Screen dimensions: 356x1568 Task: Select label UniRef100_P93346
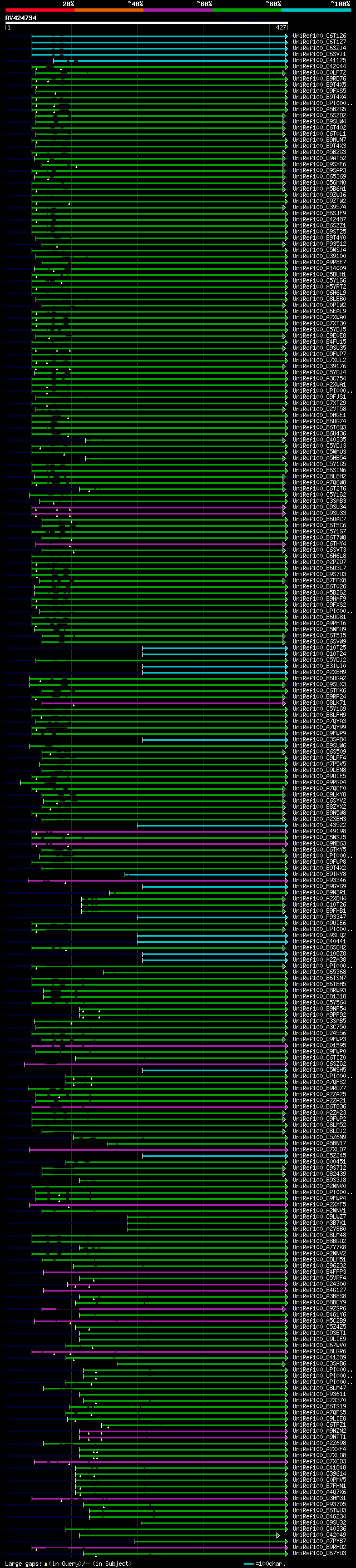coord(319,881)
